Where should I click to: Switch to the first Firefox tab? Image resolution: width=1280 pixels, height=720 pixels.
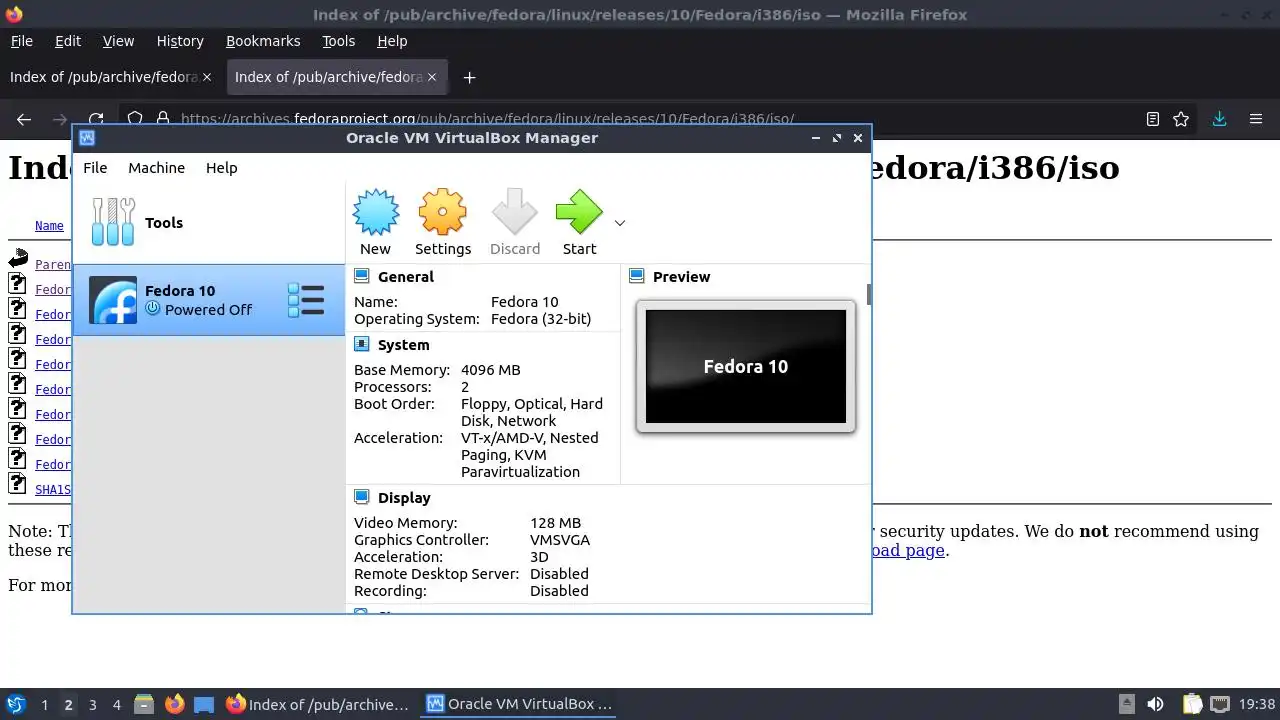click(x=110, y=77)
